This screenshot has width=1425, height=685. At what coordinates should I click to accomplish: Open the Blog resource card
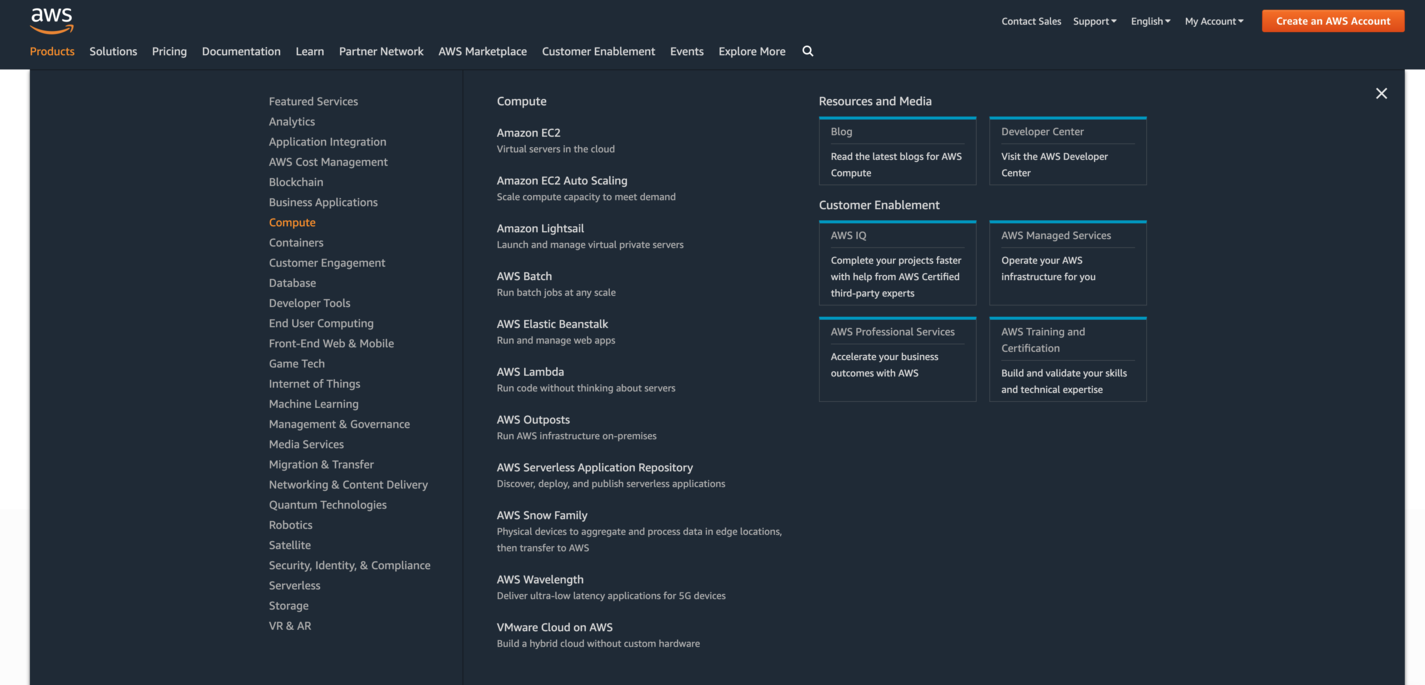click(897, 150)
